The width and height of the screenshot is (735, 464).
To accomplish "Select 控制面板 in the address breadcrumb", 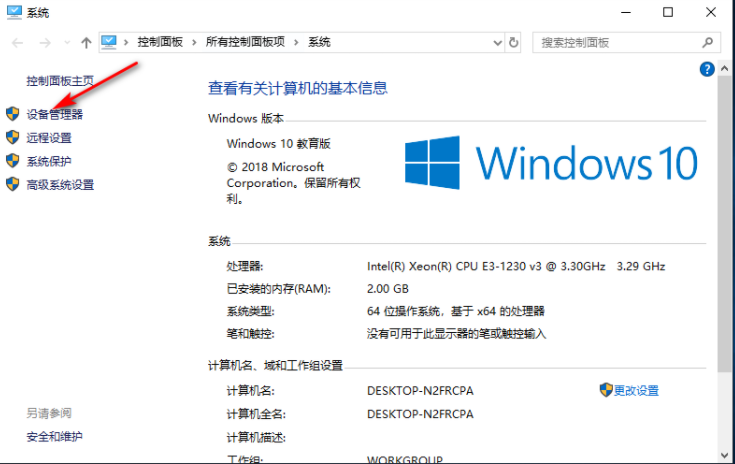I will point(160,42).
